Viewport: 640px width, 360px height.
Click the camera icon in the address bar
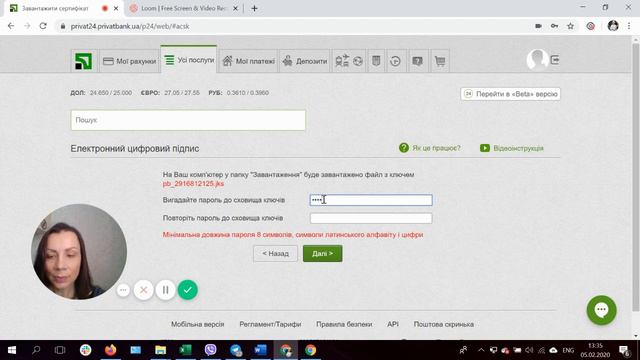538,26
